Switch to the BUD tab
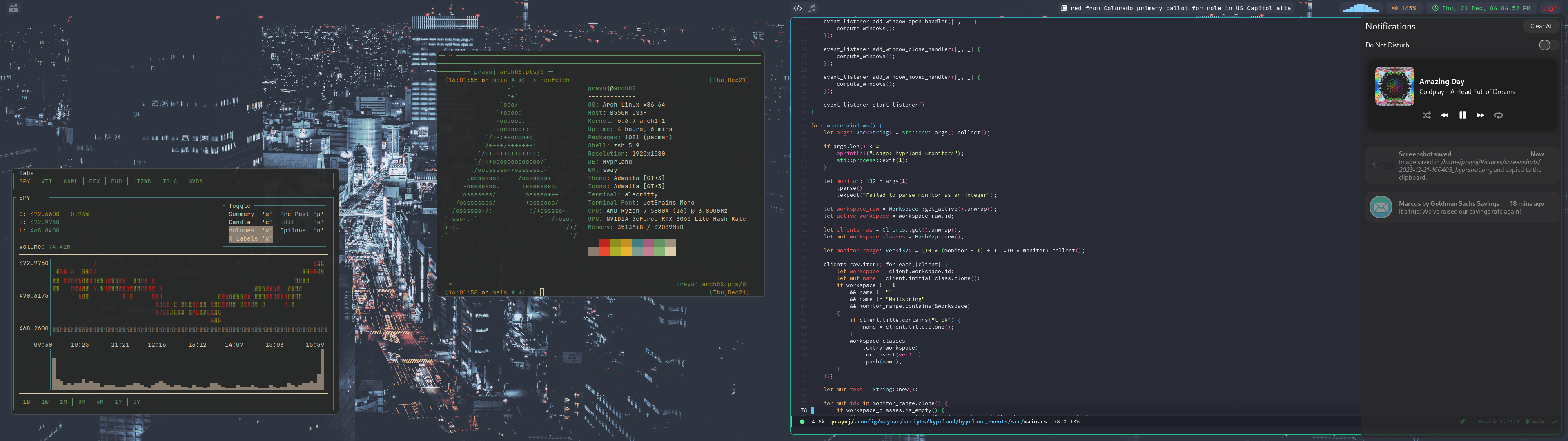The image size is (1568, 441). click(x=116, y=182)
